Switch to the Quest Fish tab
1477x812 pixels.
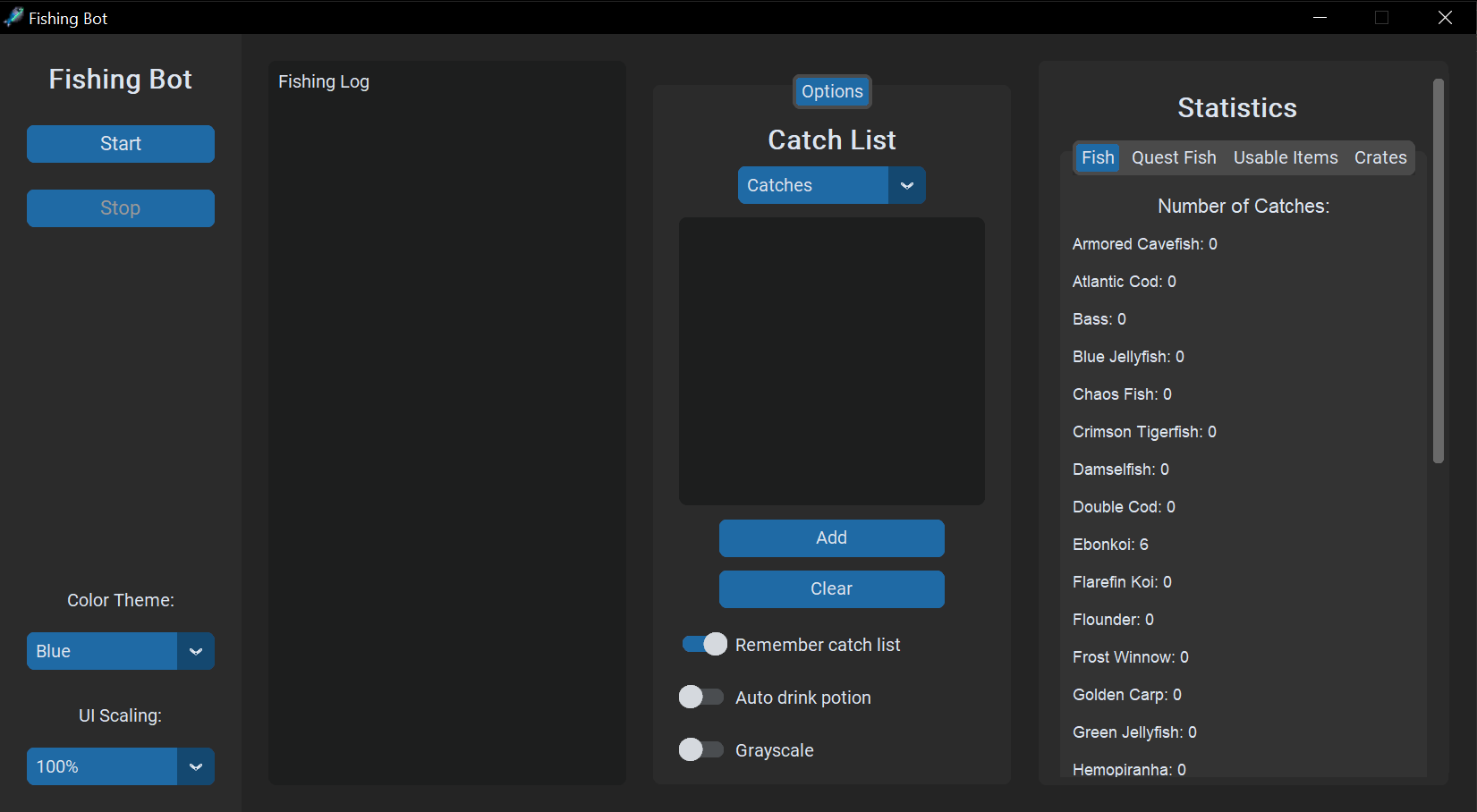[x=1173, y=158]
